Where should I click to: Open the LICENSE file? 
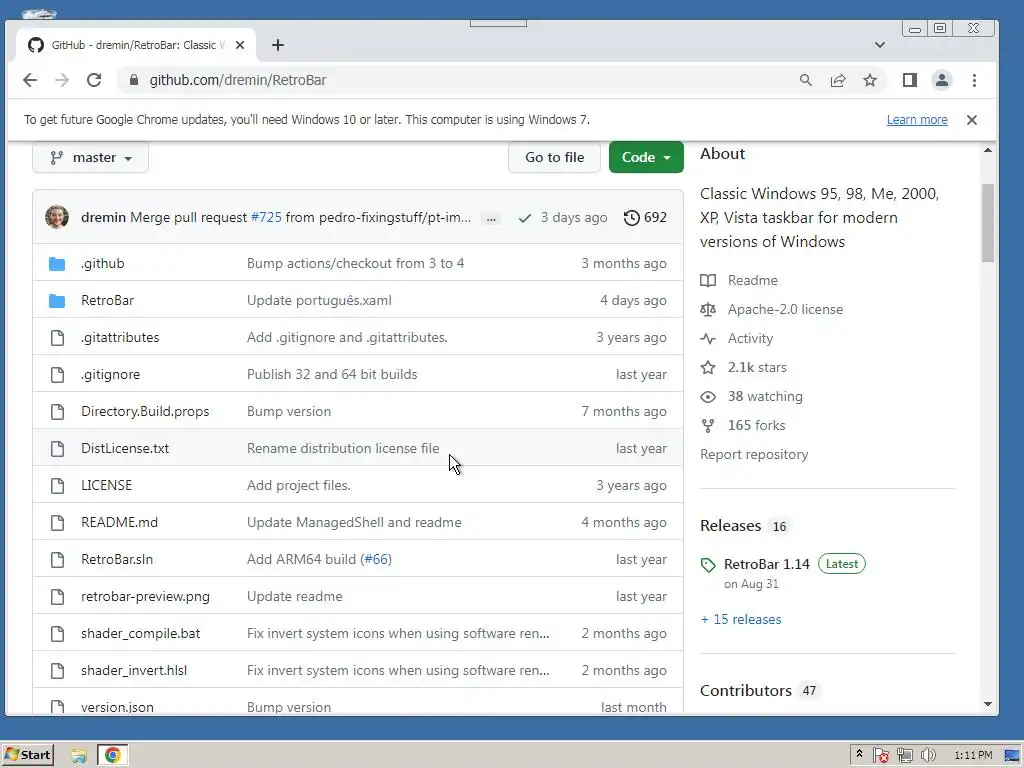[106, 485]
